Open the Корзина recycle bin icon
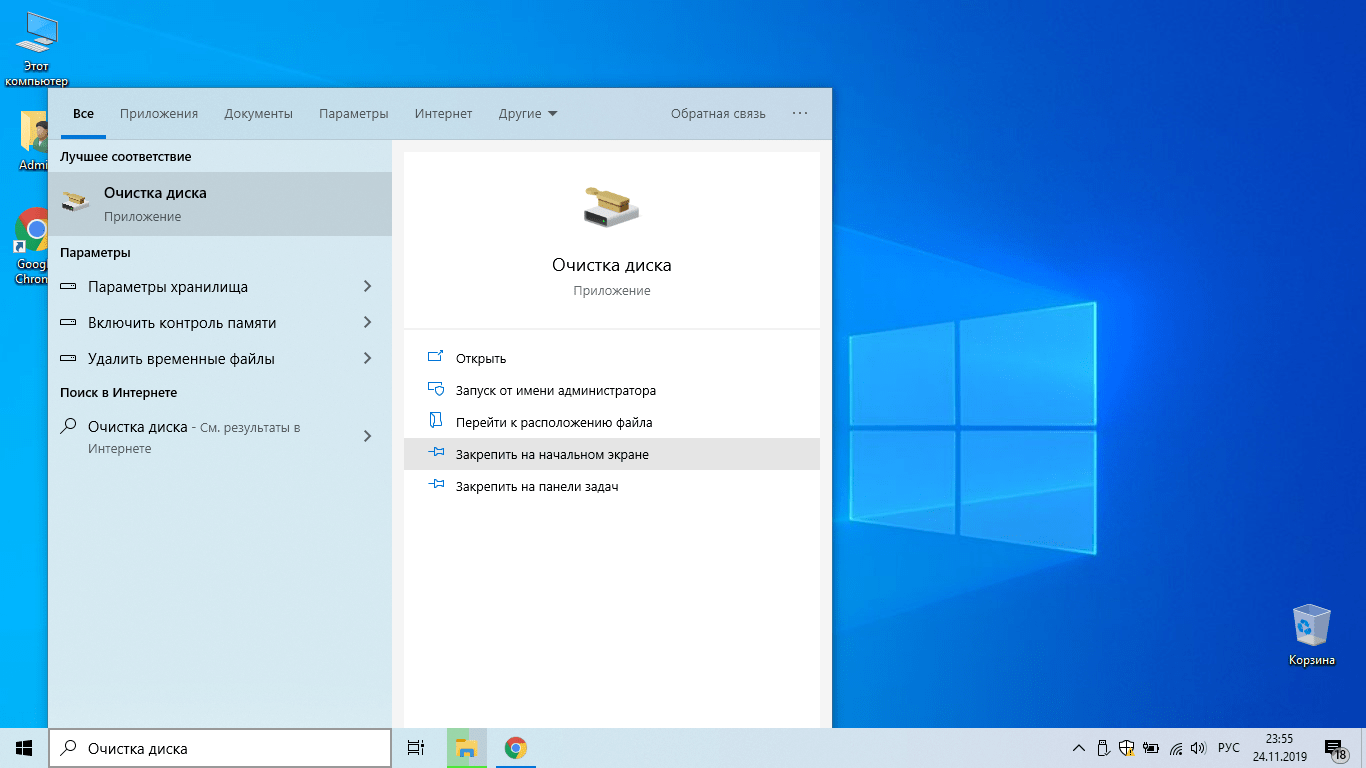Viewport: 1366px width, 768px height. point(1311,627)
